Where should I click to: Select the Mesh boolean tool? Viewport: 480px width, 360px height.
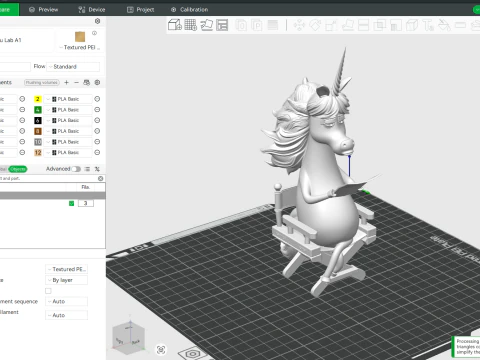tap(379, 25)
